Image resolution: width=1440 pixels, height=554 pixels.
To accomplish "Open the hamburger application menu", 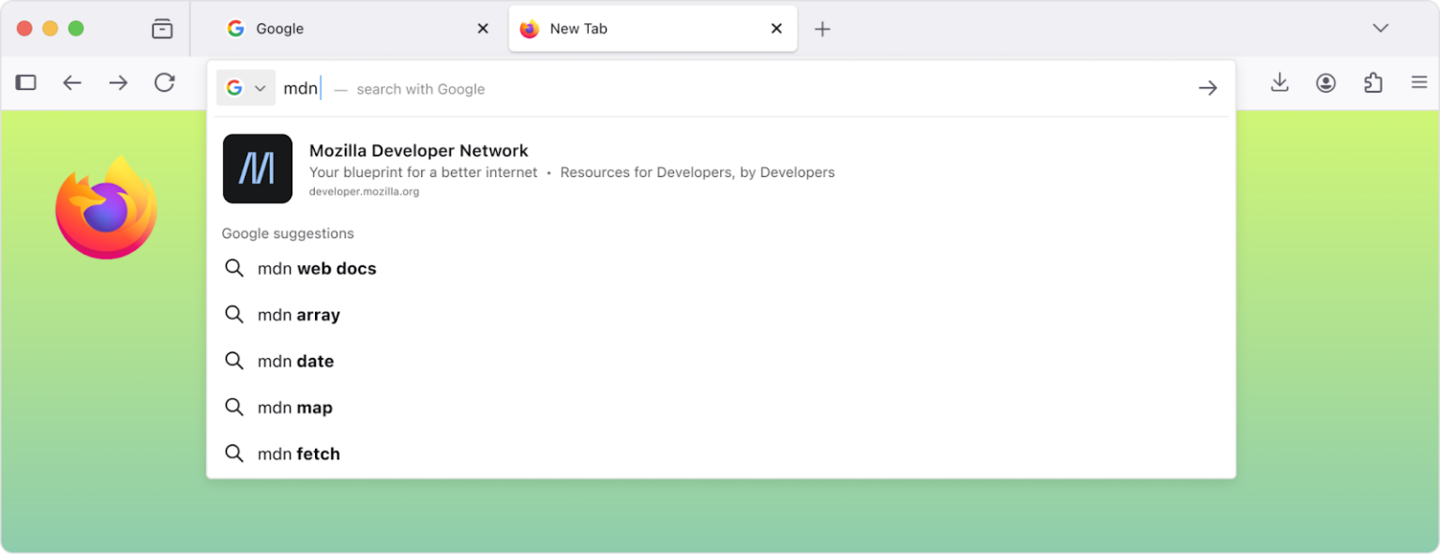I will (1419, 83).
